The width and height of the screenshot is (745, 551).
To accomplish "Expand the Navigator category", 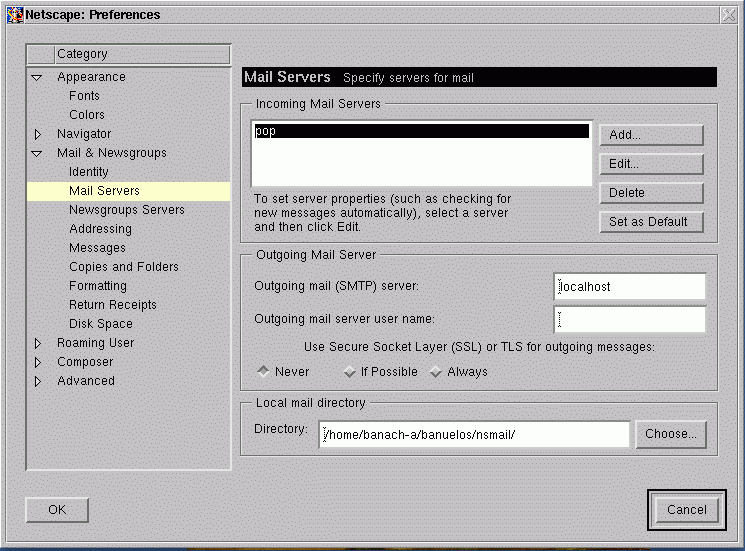I will [x=38, y=134].
